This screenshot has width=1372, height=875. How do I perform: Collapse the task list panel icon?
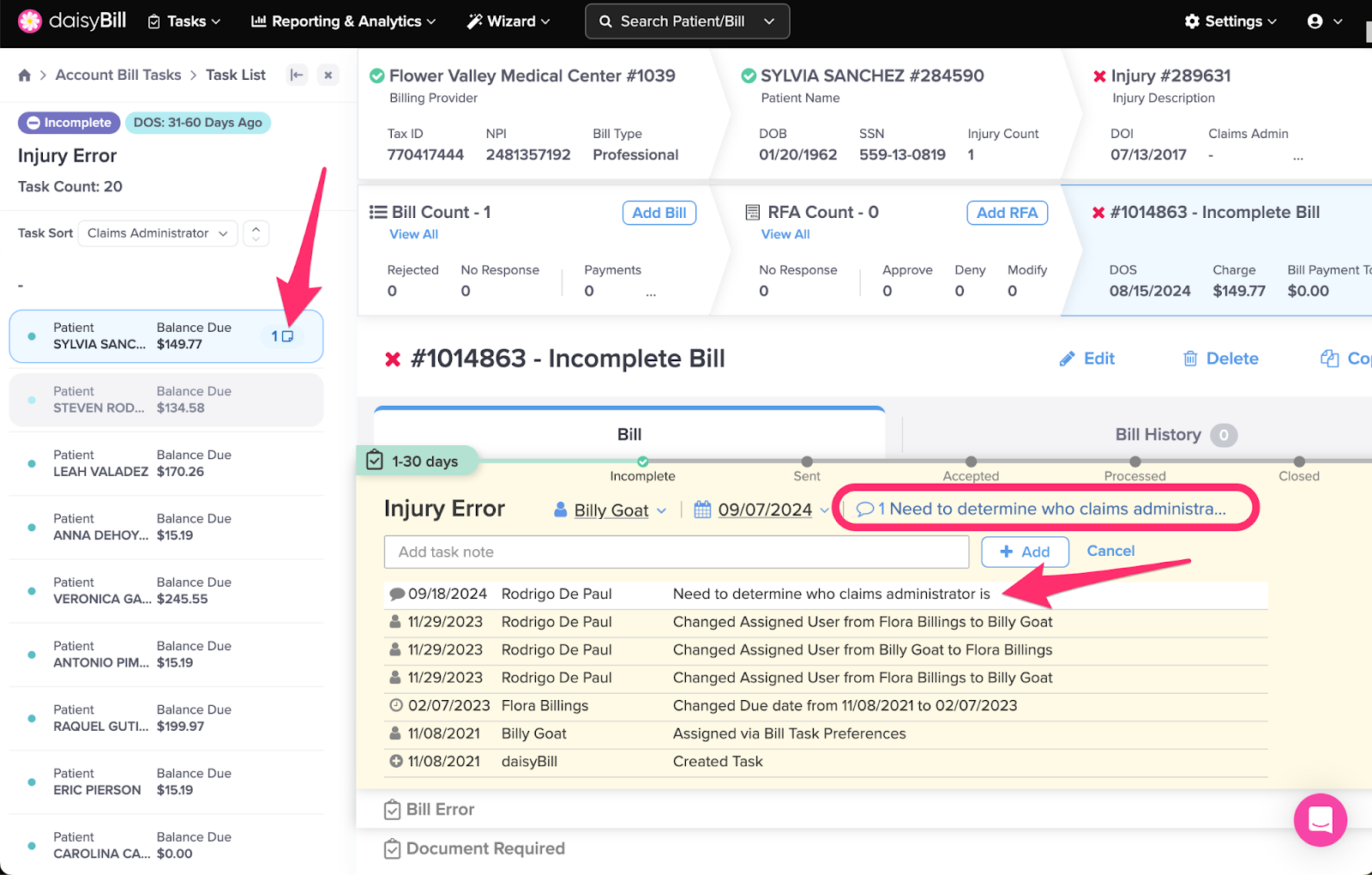coord(297,75)
